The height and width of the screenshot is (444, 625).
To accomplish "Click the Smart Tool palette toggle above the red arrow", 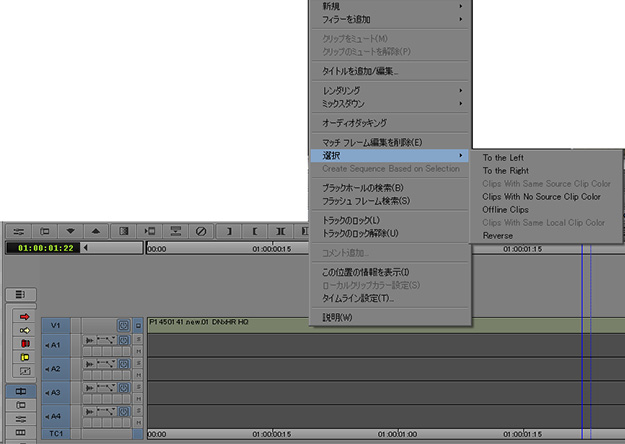I will 21,295.
